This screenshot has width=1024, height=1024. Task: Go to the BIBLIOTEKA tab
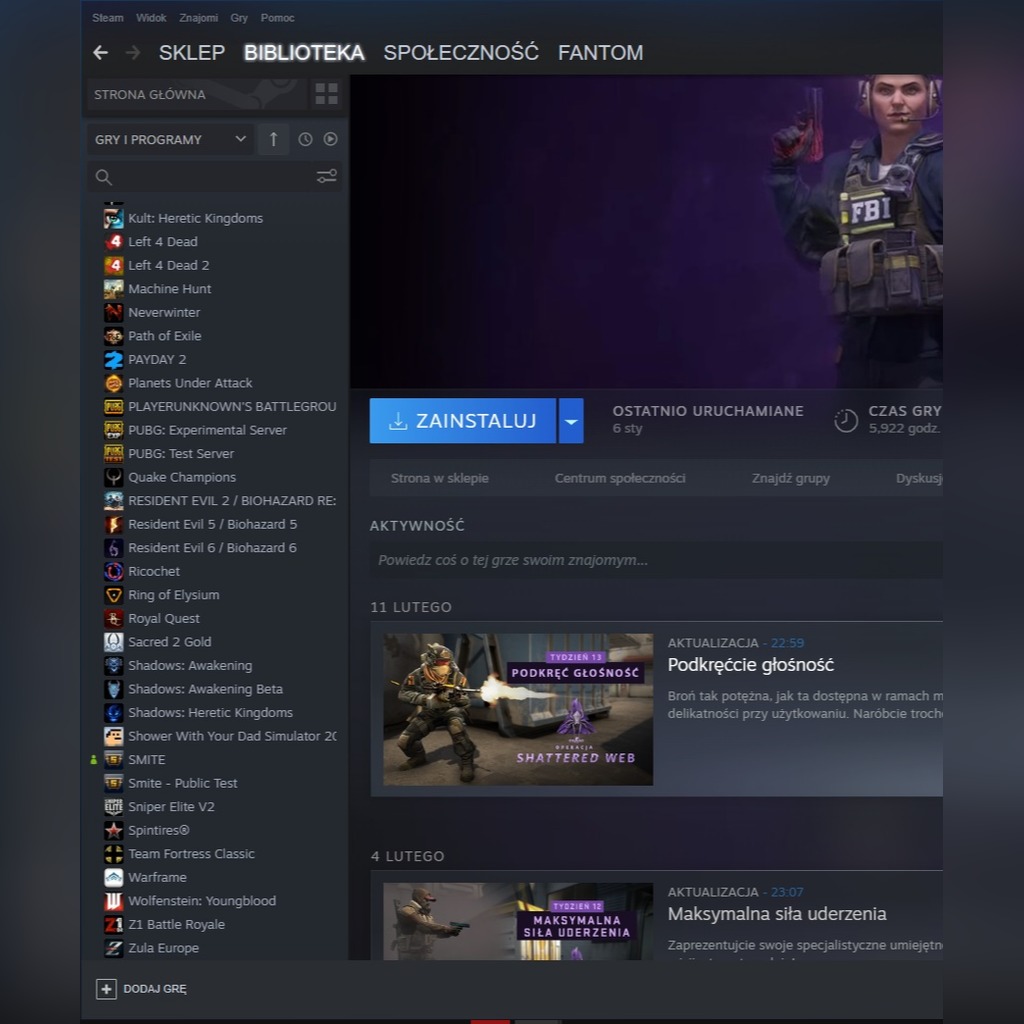(304, 53)
